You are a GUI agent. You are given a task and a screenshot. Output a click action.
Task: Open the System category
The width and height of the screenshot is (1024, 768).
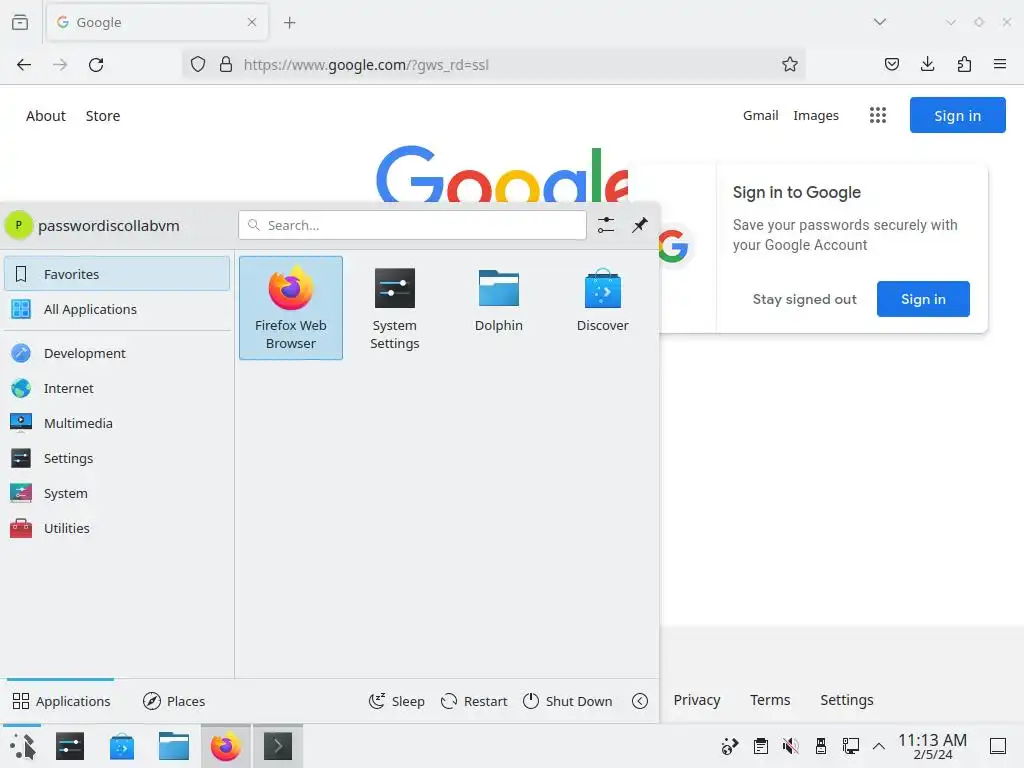click(117, 494)
